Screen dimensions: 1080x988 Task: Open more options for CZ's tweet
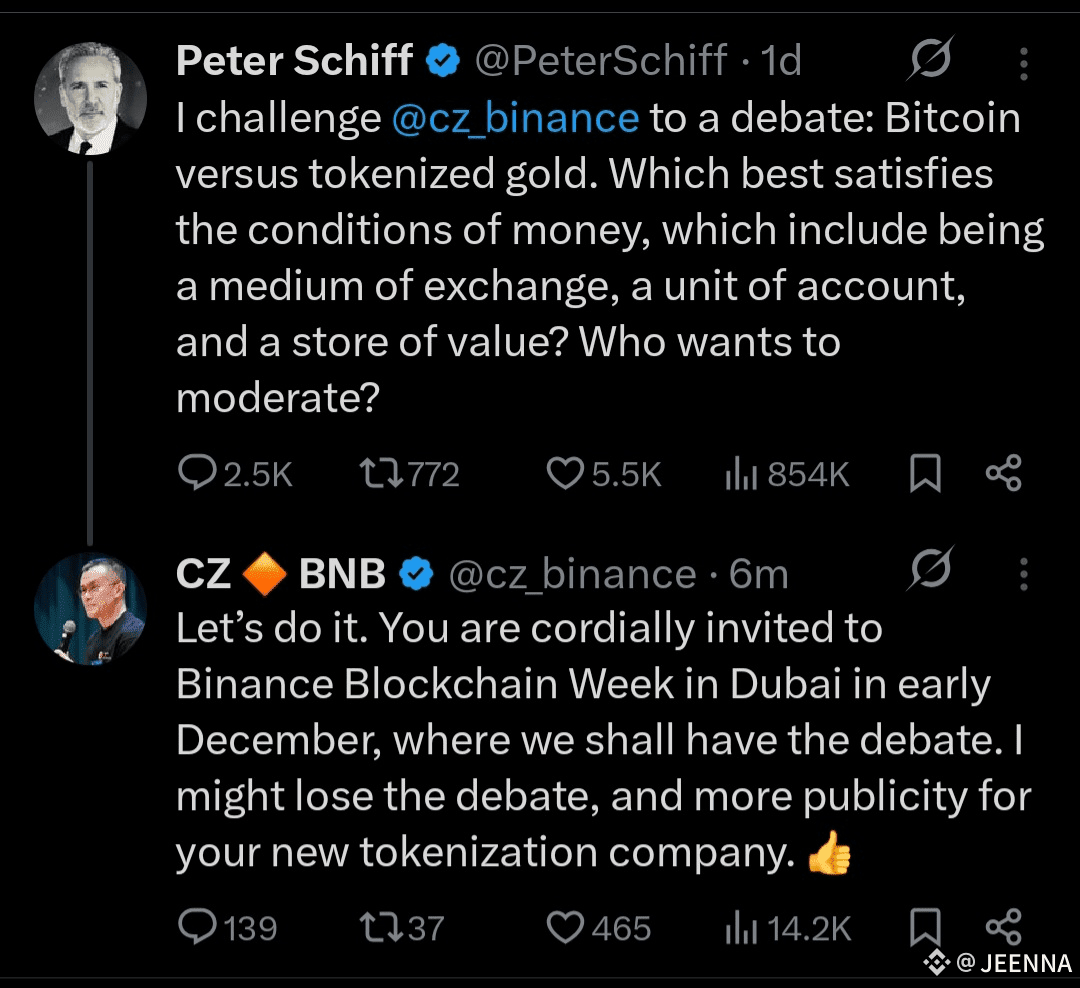click(1023, 575)
